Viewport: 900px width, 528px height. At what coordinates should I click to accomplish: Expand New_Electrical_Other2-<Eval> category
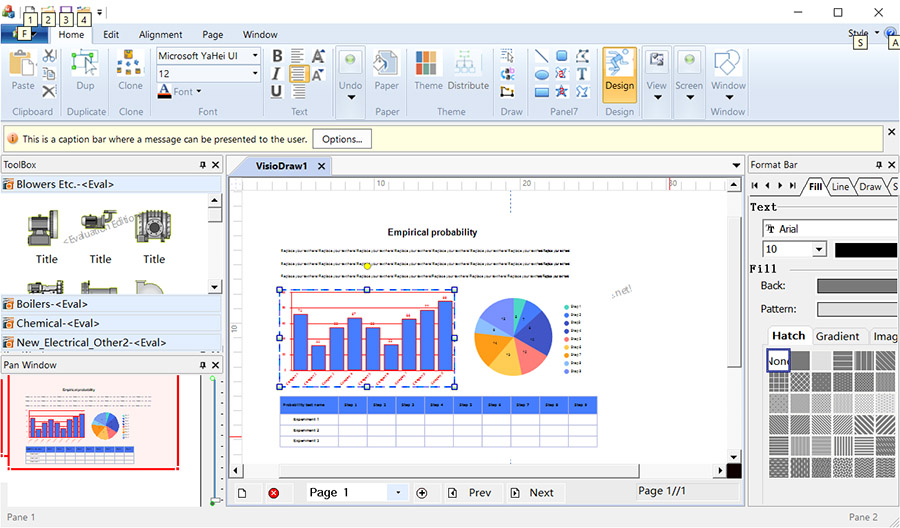111,343
